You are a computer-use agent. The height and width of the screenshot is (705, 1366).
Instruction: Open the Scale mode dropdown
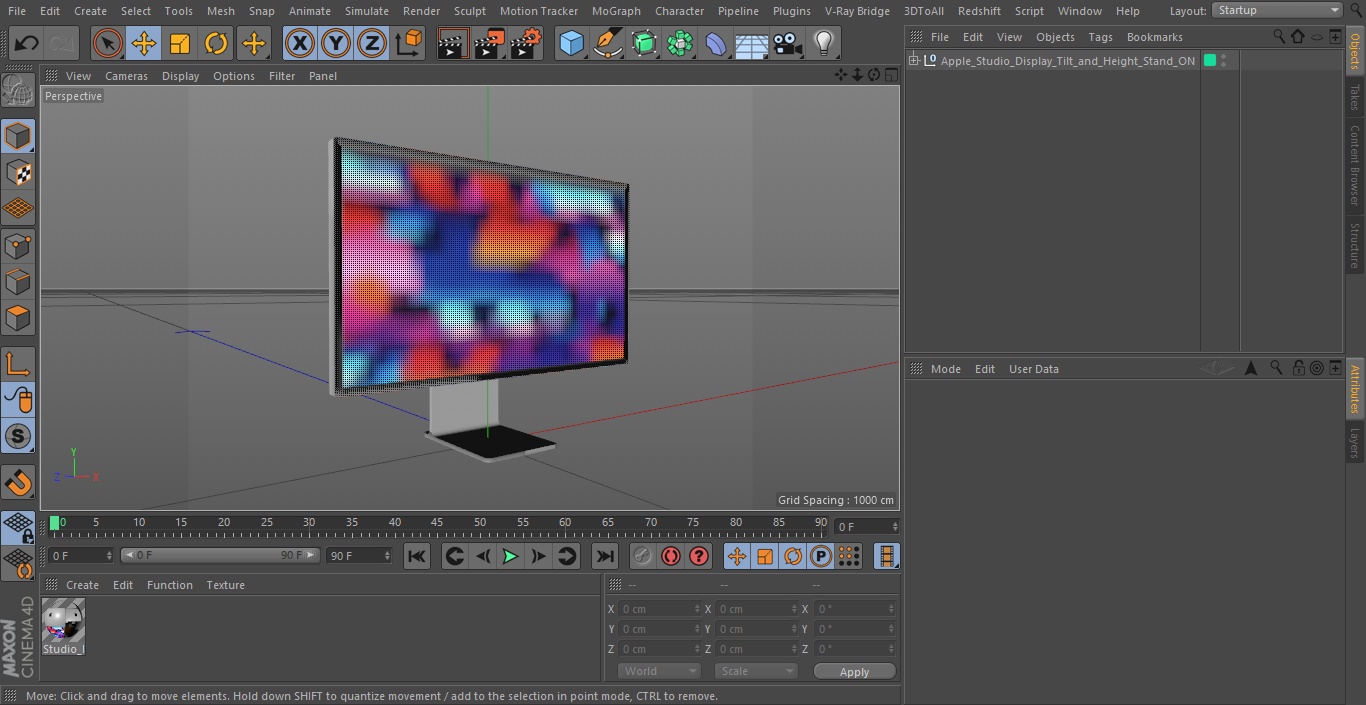click(x=755, y=672)
